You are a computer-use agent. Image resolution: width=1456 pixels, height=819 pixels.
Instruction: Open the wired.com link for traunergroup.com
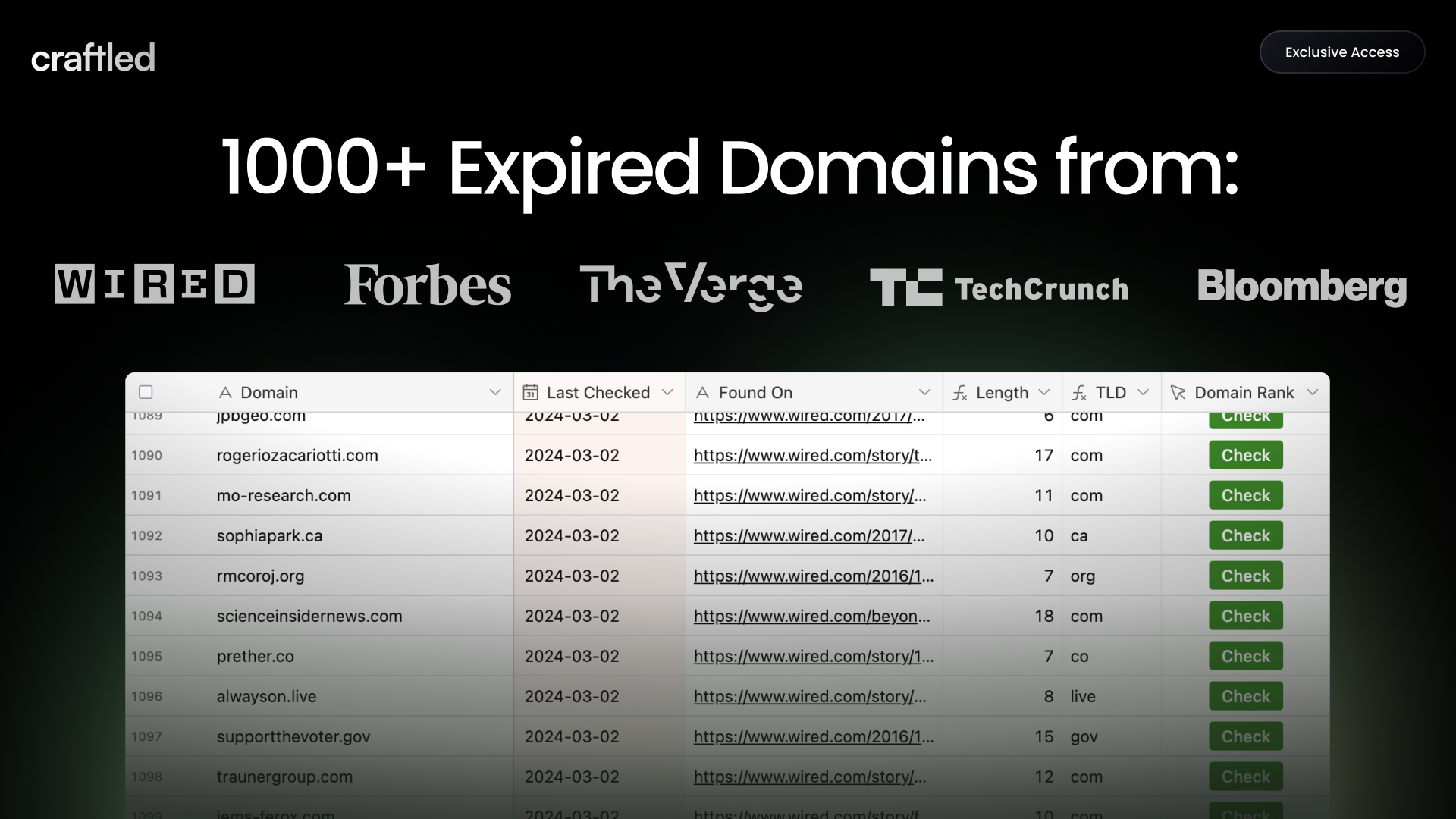[x=809, y=777]
